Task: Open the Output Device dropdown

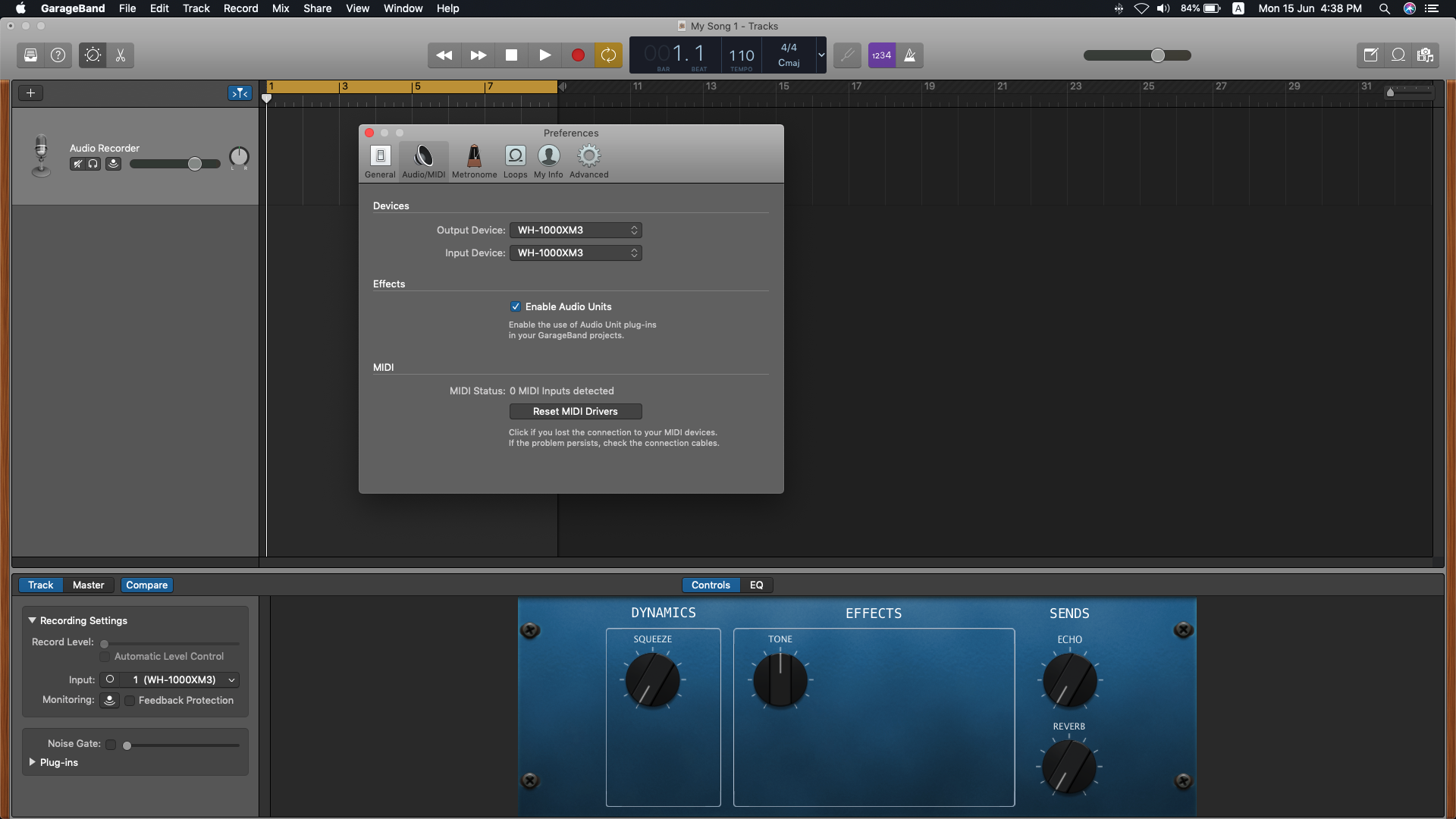Action: click(x=576, y=231)
